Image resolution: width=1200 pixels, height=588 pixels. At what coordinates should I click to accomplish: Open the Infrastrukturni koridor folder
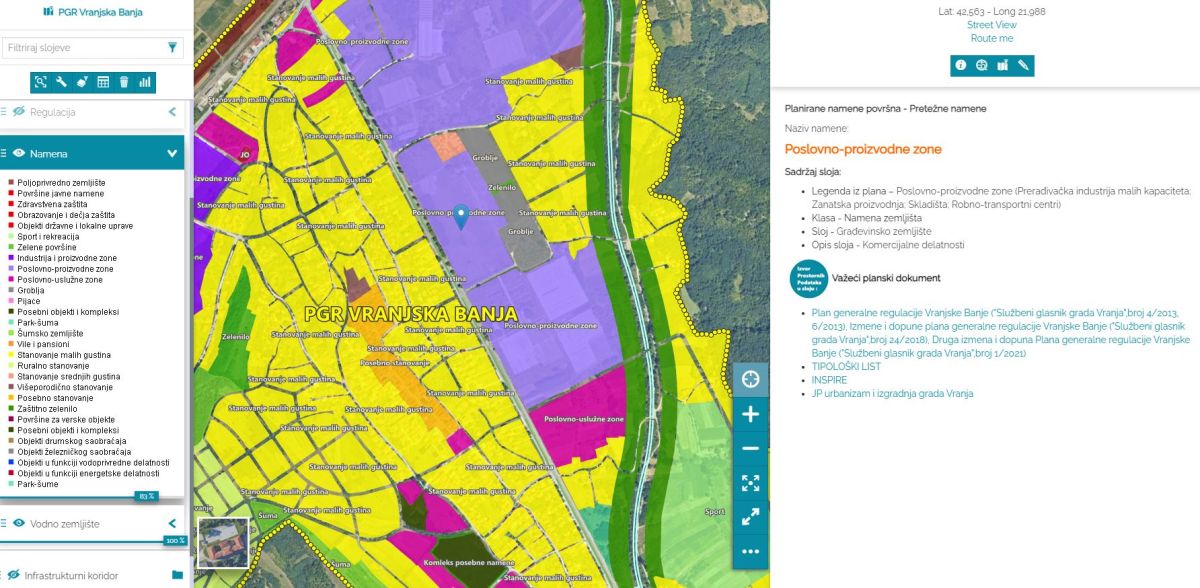coord(177,575)
